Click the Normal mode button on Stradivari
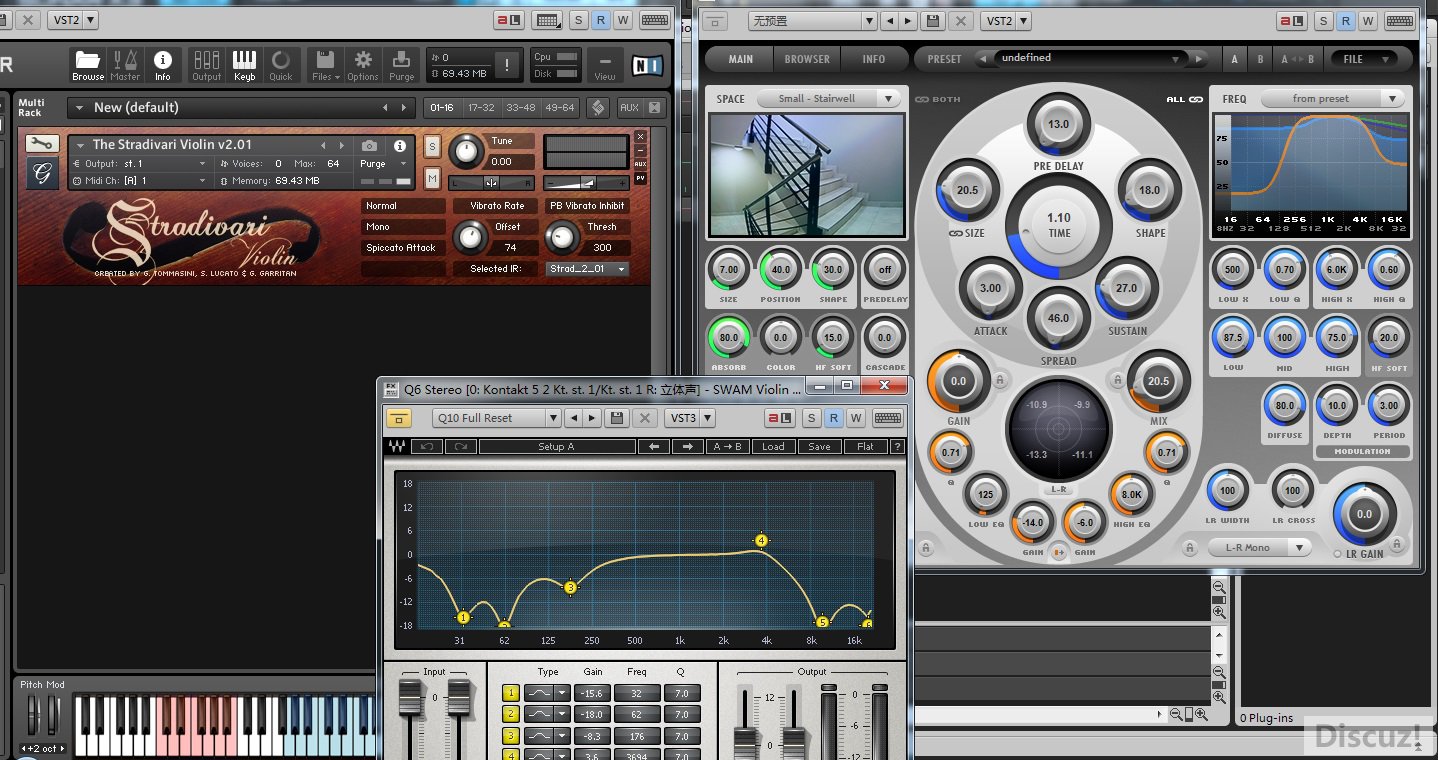This screenshot has height=760, width=1438. (x=403, y=206)
